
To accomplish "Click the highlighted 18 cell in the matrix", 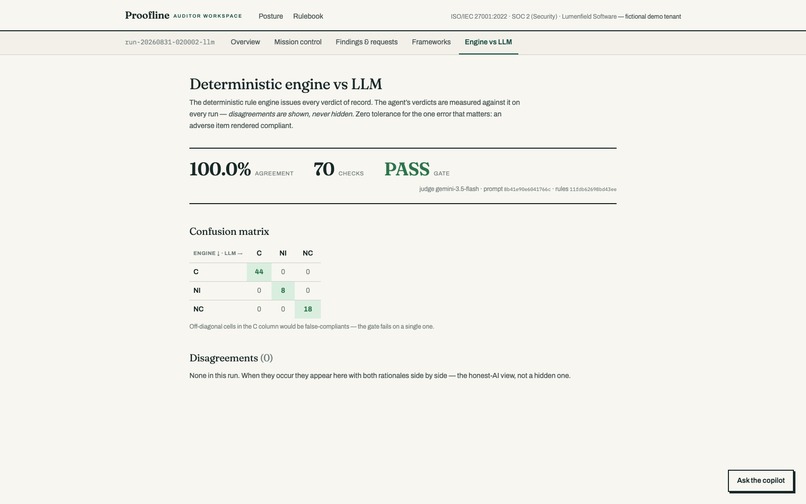I will tap(307, 309).
